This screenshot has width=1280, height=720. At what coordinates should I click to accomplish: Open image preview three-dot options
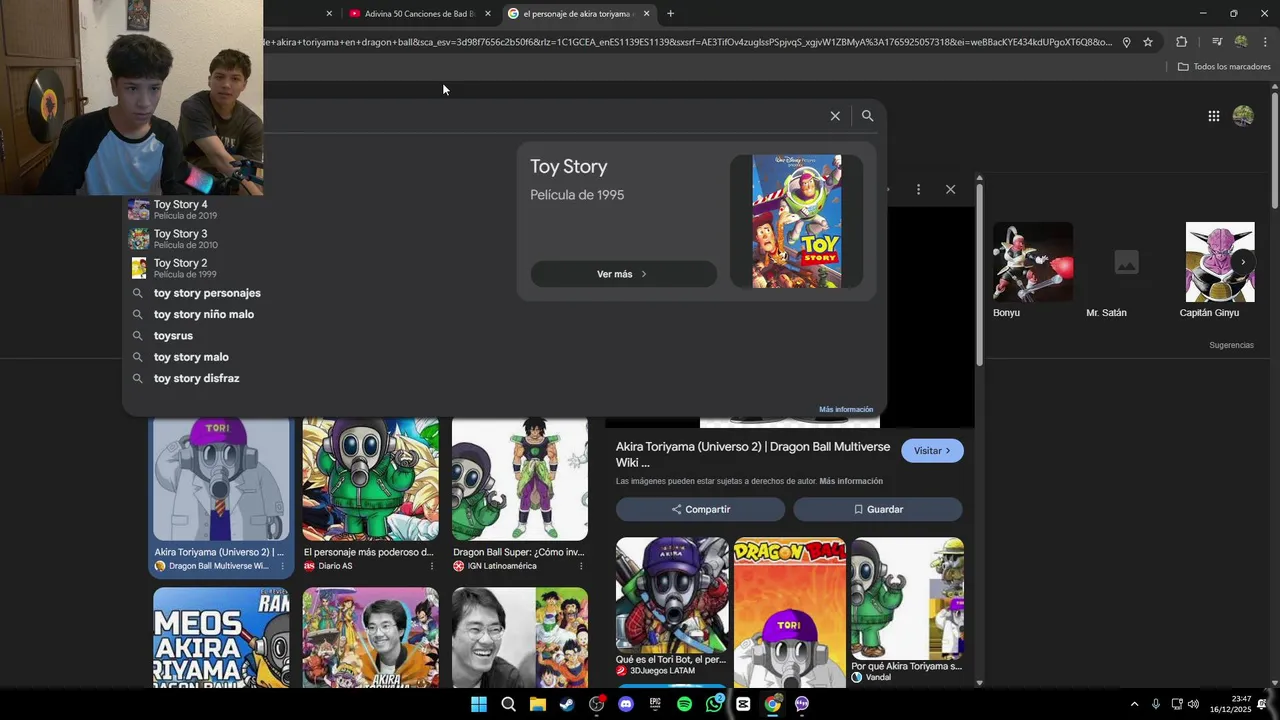[x=918, y=189]
